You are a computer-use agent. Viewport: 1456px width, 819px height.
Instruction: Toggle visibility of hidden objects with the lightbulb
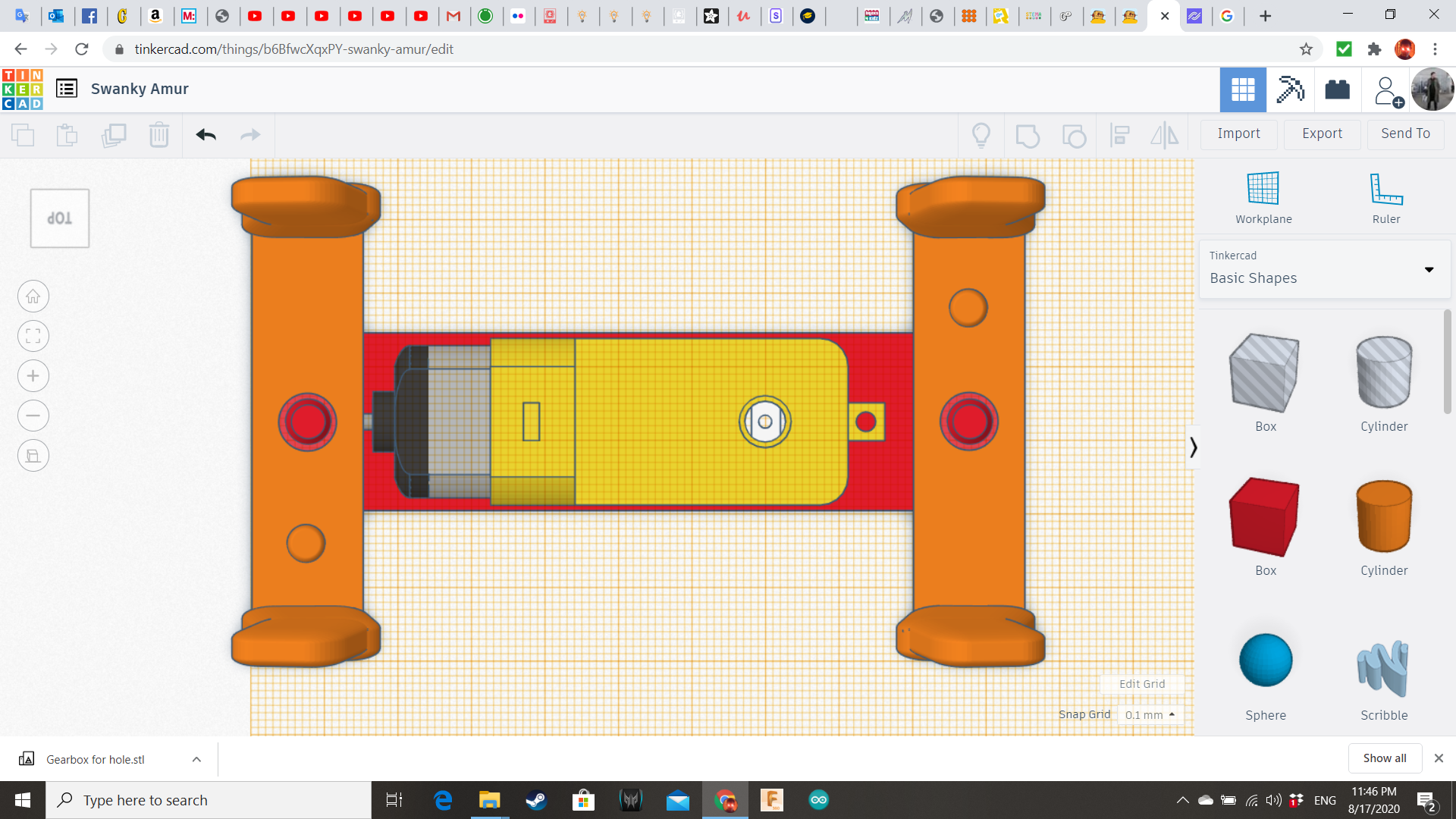pyautogui.click(x=981, y=135)
